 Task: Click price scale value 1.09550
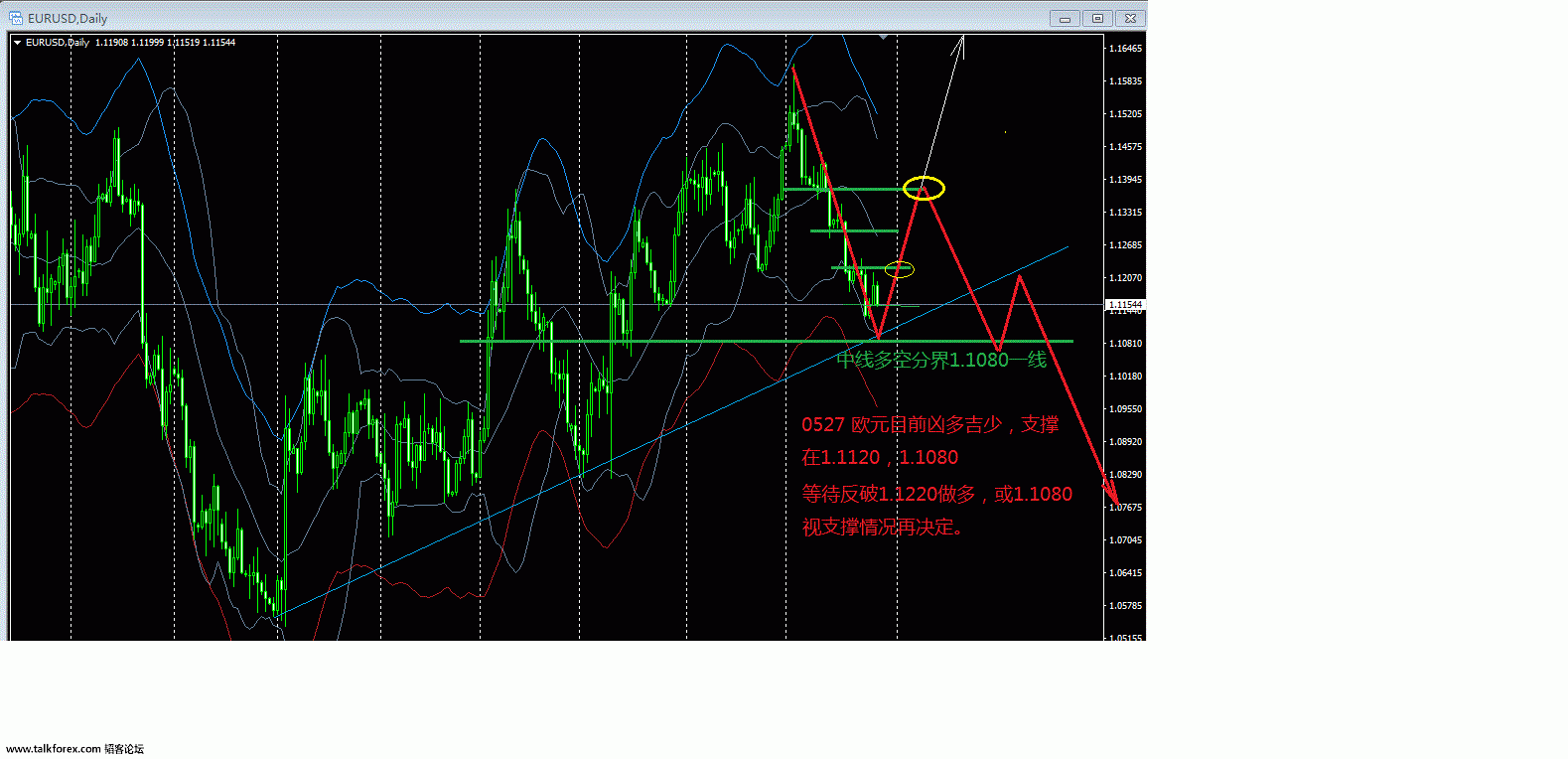[x=1125, y=408]
